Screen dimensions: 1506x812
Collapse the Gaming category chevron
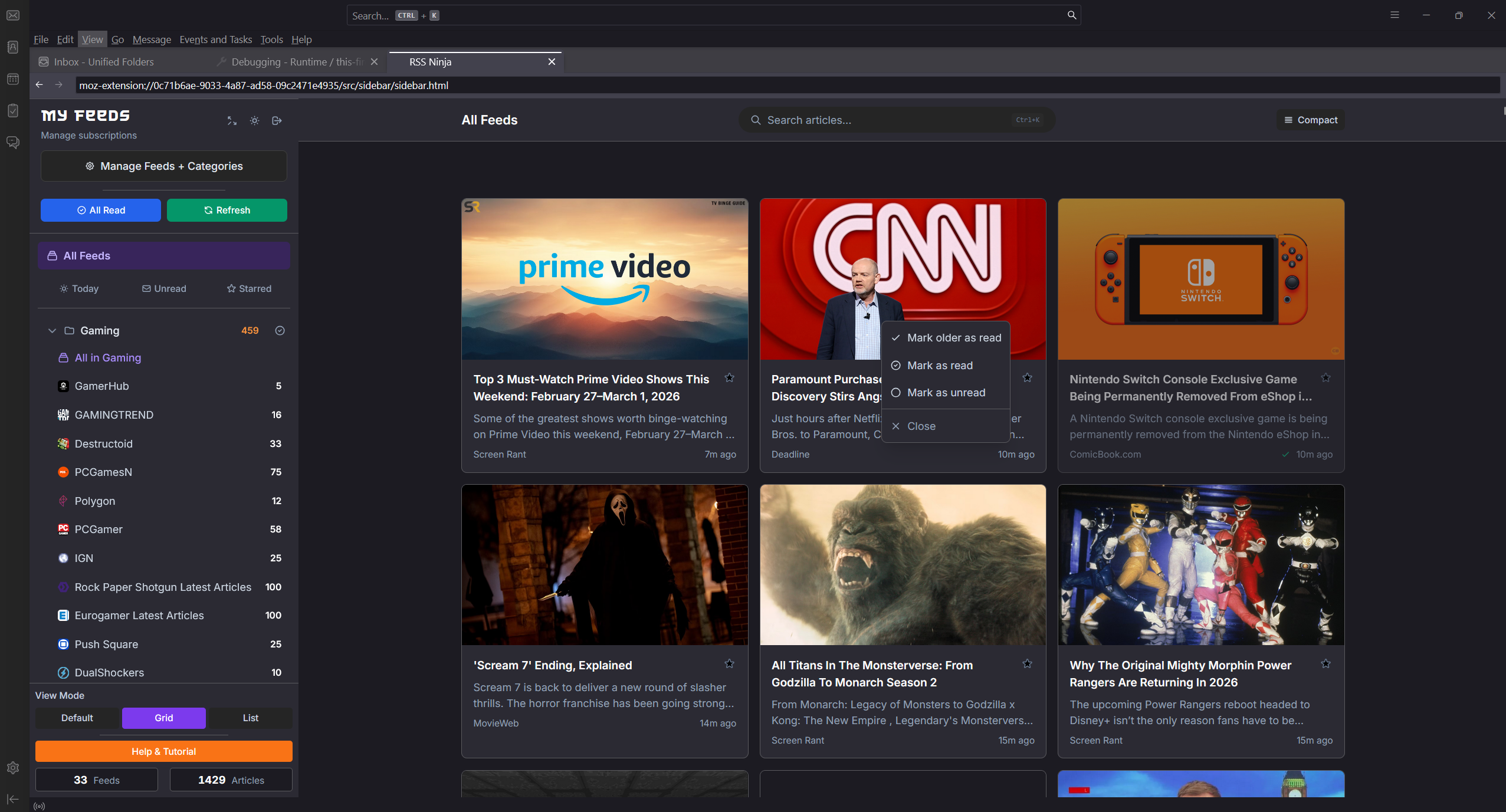(x=52, y=331)
